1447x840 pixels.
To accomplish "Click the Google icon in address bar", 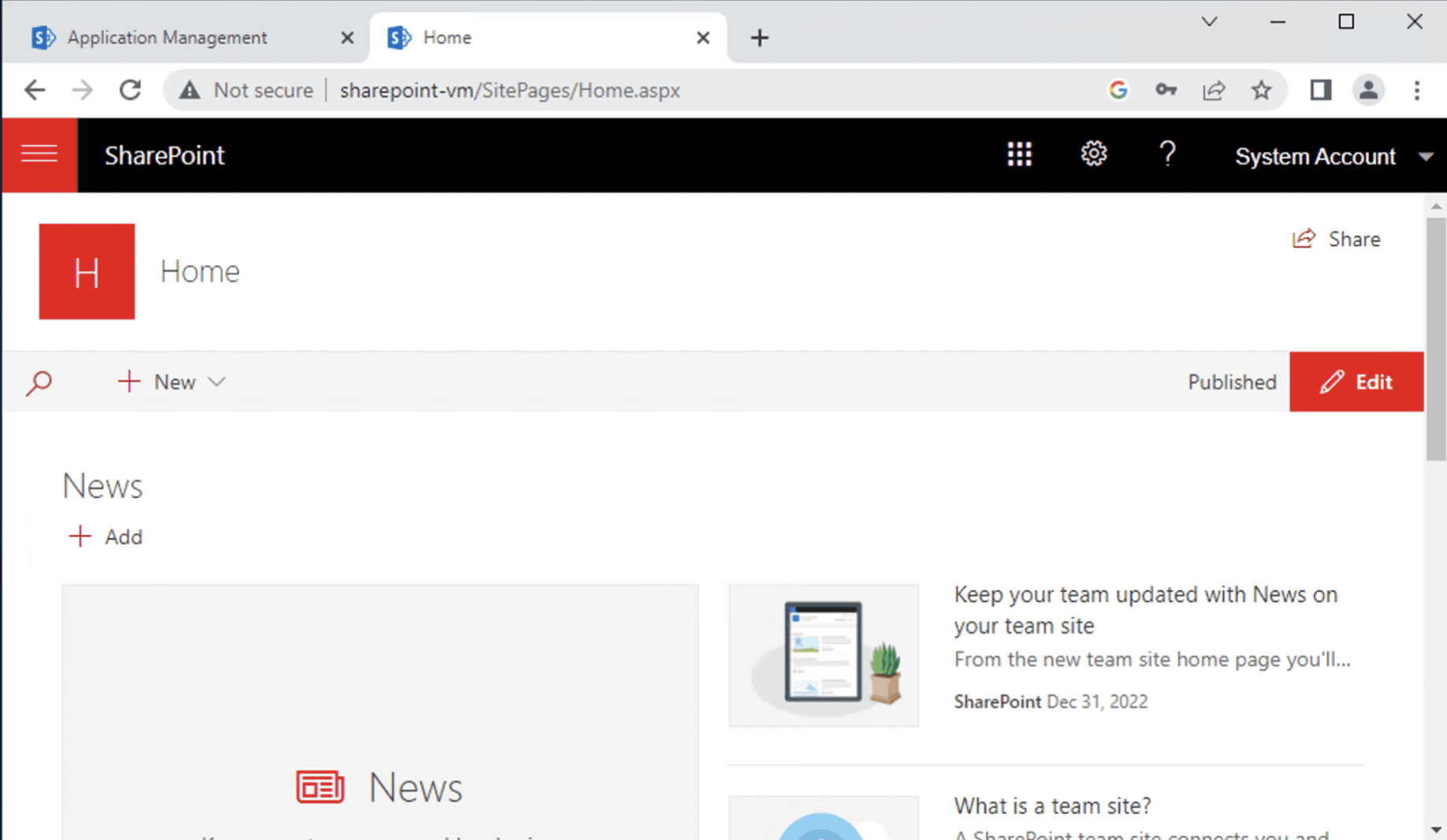I will tap(1118, 91).
